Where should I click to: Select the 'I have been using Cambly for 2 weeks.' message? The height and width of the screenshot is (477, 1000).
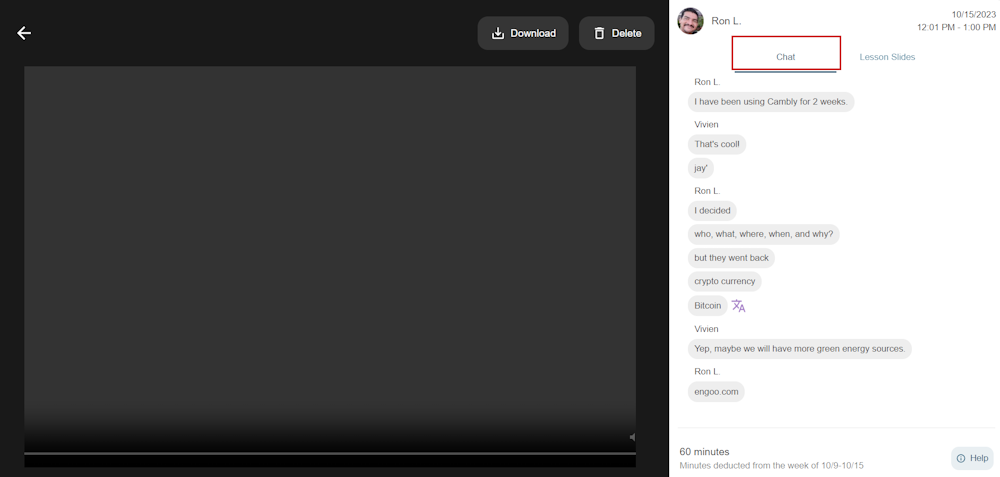pos(770,101)
